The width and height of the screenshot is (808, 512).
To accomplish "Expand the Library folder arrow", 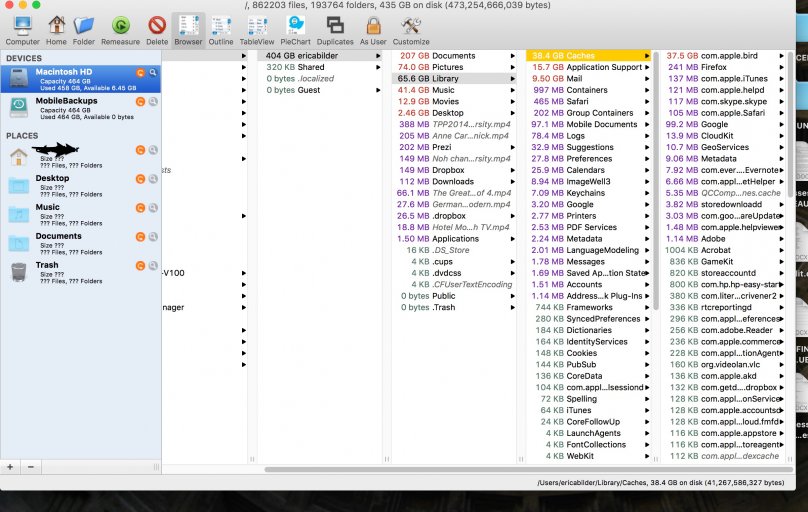I will [x=513, y=78].
